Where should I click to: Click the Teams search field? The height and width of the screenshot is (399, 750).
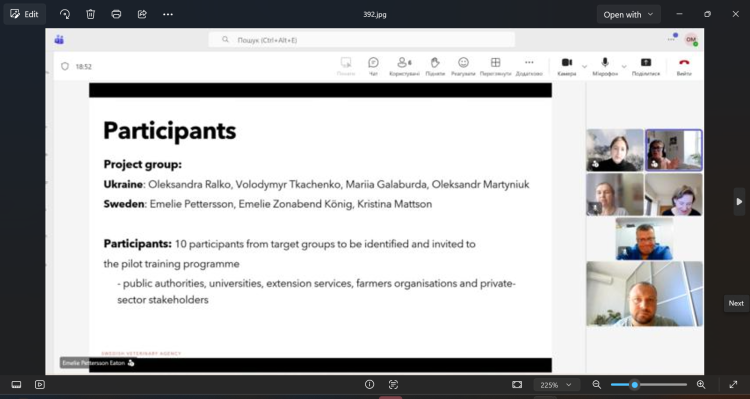click(362, 40)
